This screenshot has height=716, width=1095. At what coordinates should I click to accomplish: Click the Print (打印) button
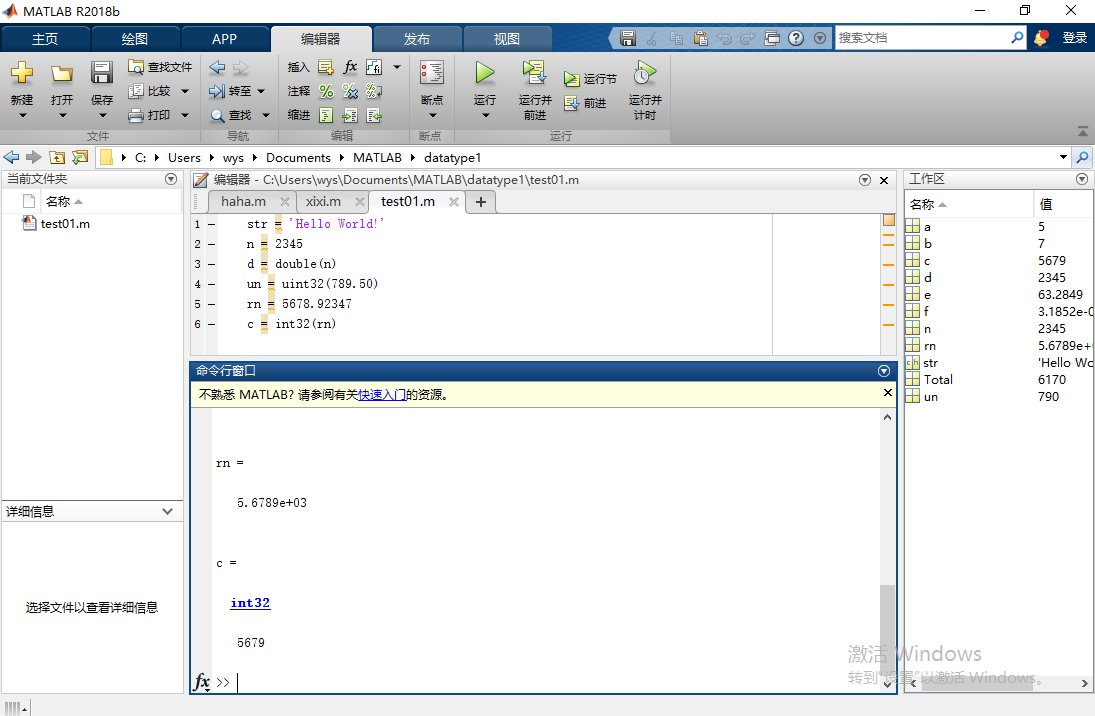pos(150,115)
